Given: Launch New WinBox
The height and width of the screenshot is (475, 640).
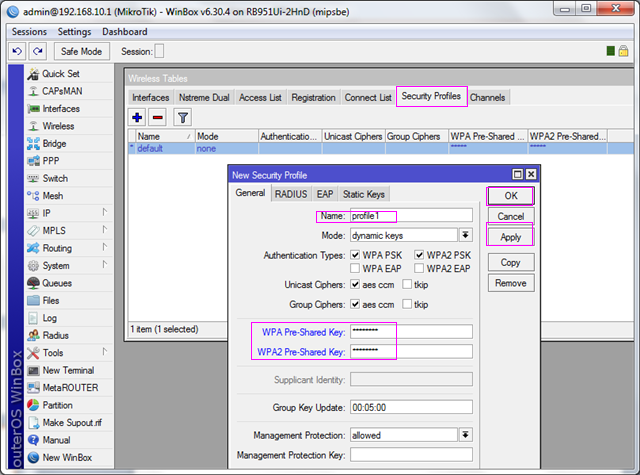Looking at the screenshot, I should 69,457.
